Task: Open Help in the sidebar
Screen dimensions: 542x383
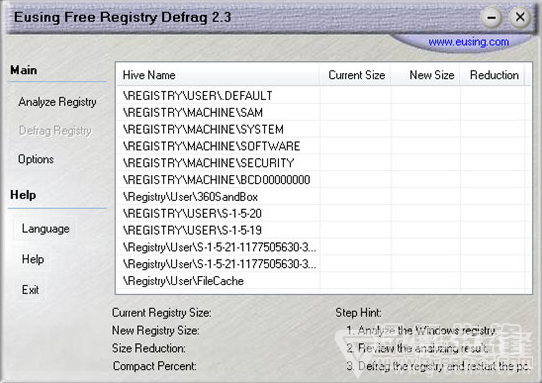Action: click(33, 259)
